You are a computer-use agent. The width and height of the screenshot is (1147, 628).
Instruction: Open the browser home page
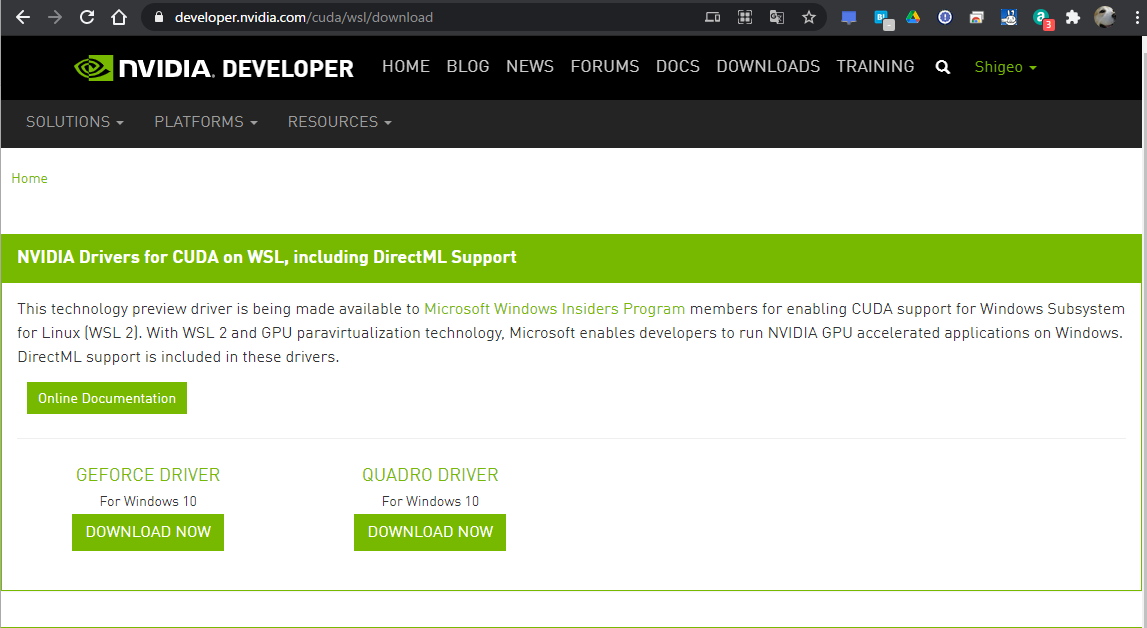[x=119, y=17]
